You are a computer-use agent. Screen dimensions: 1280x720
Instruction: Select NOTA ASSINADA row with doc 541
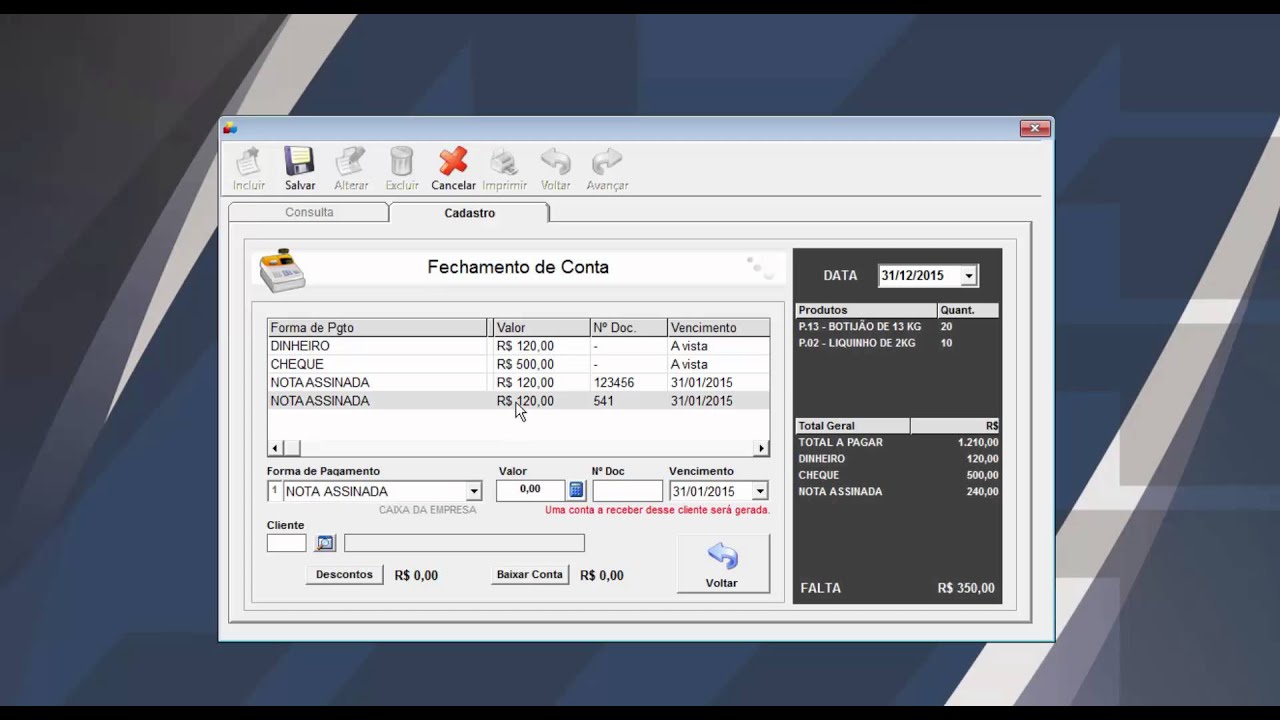pyautogui.click(x=518, y=400)
